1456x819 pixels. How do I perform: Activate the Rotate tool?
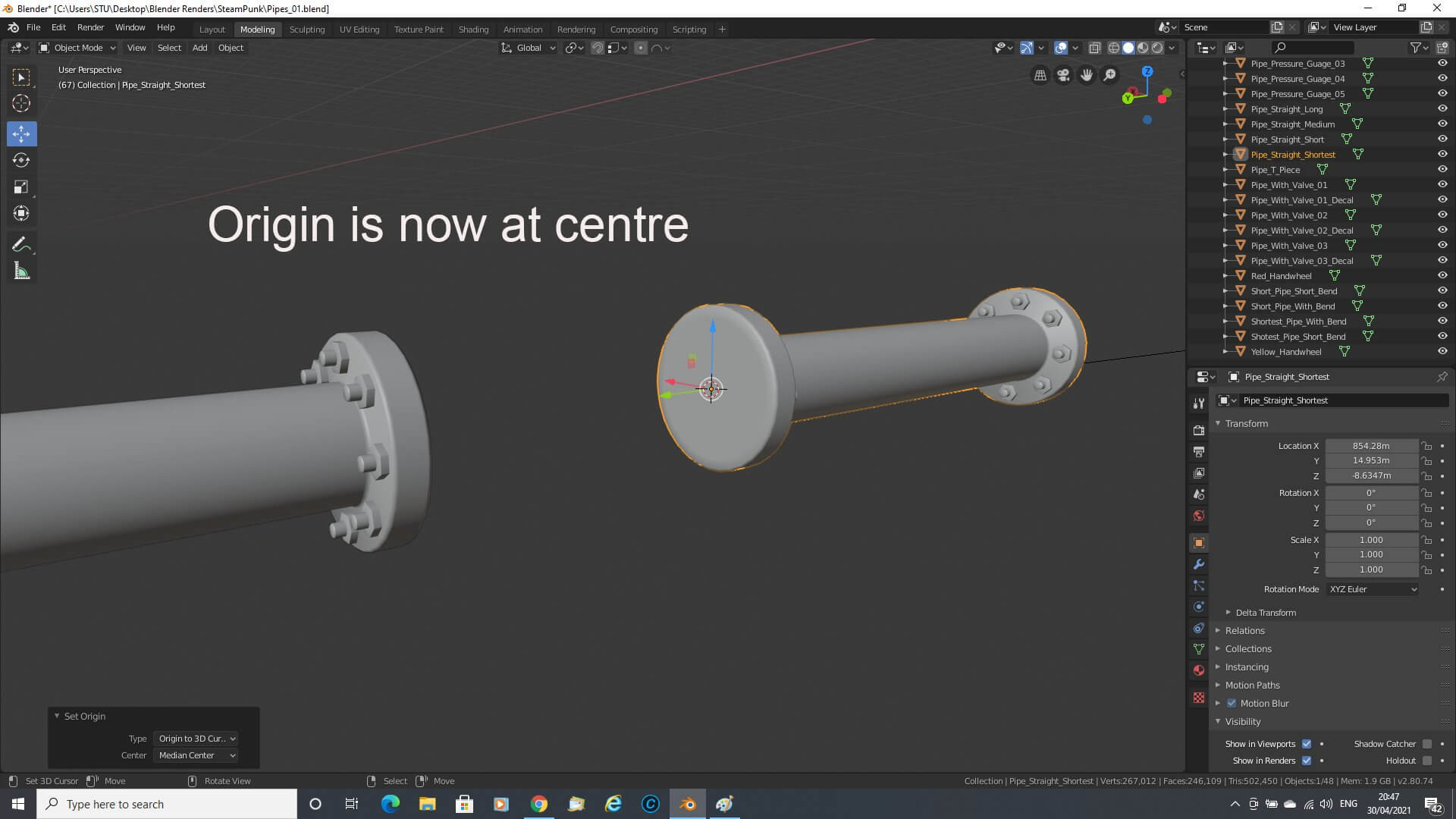(x=21, y=160)
